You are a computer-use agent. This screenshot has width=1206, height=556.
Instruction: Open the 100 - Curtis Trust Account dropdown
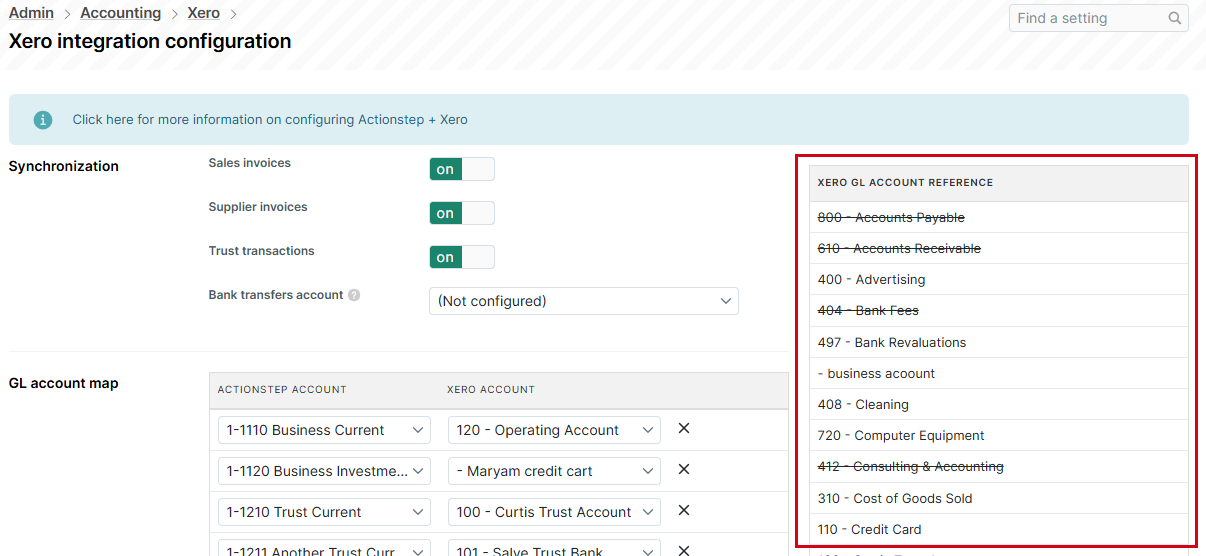[x=554, y=512]
